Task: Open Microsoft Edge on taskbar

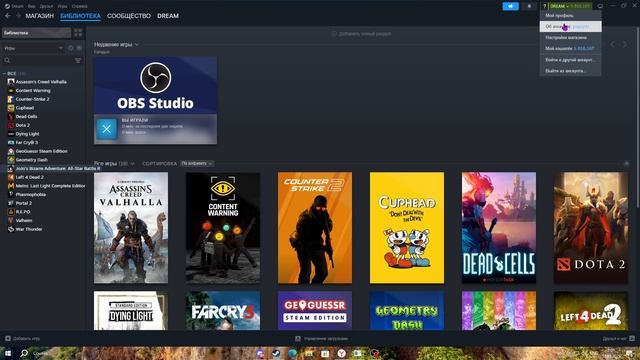Action: tap(293, 353)
